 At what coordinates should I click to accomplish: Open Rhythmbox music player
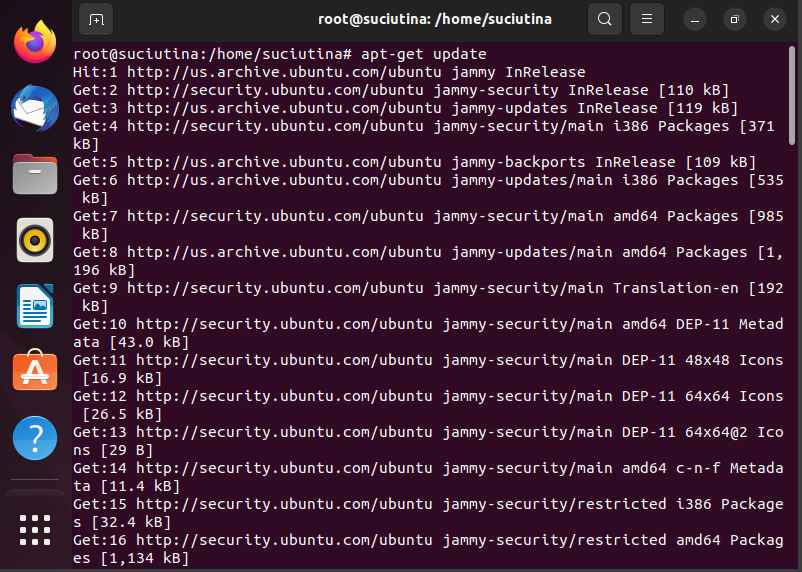tap(35, 240)
